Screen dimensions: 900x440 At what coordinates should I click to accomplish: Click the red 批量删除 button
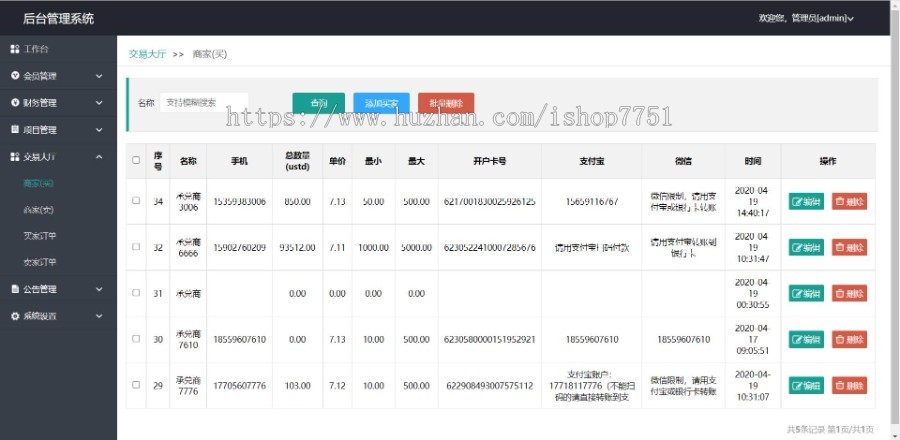tap(446, 103)
